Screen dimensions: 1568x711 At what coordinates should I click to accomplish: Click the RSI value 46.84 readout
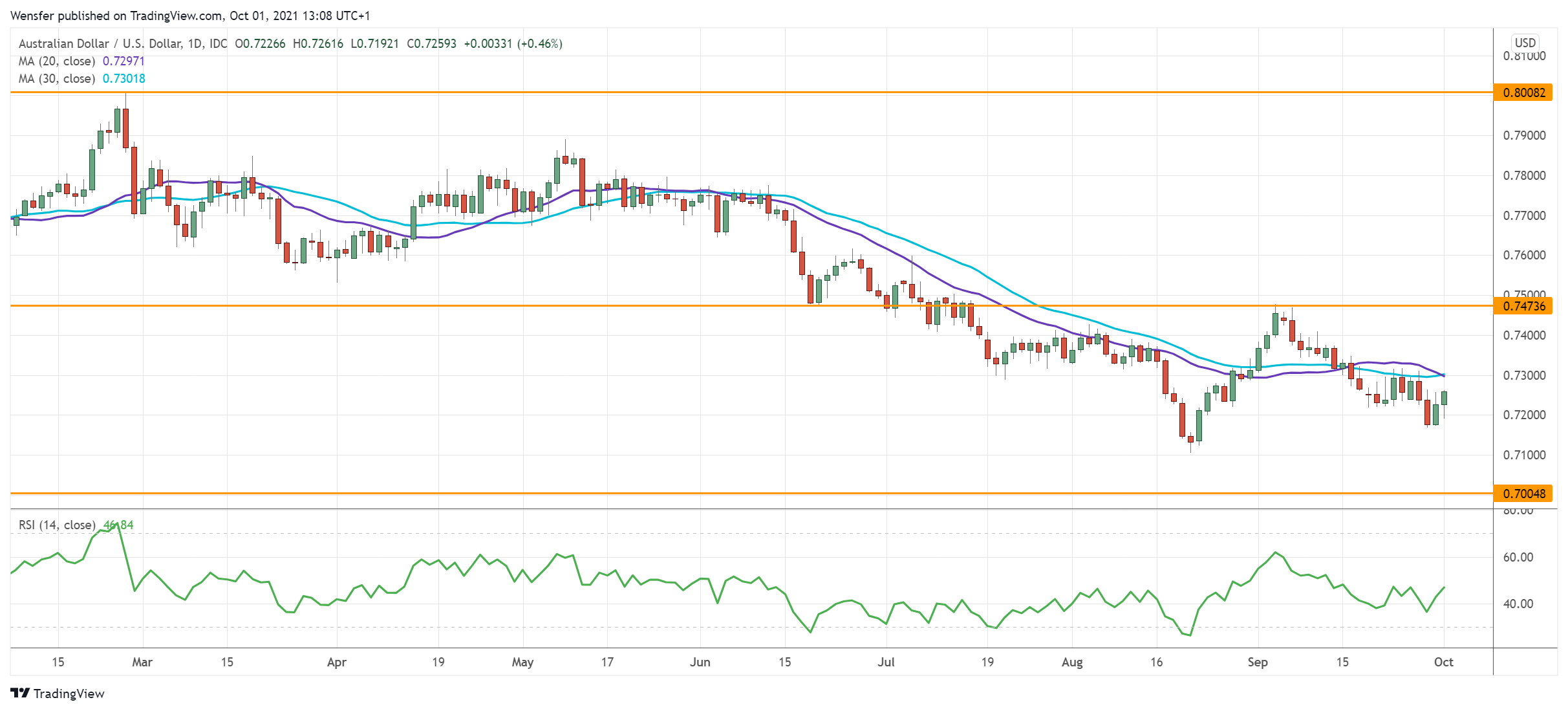pos(119,525)
